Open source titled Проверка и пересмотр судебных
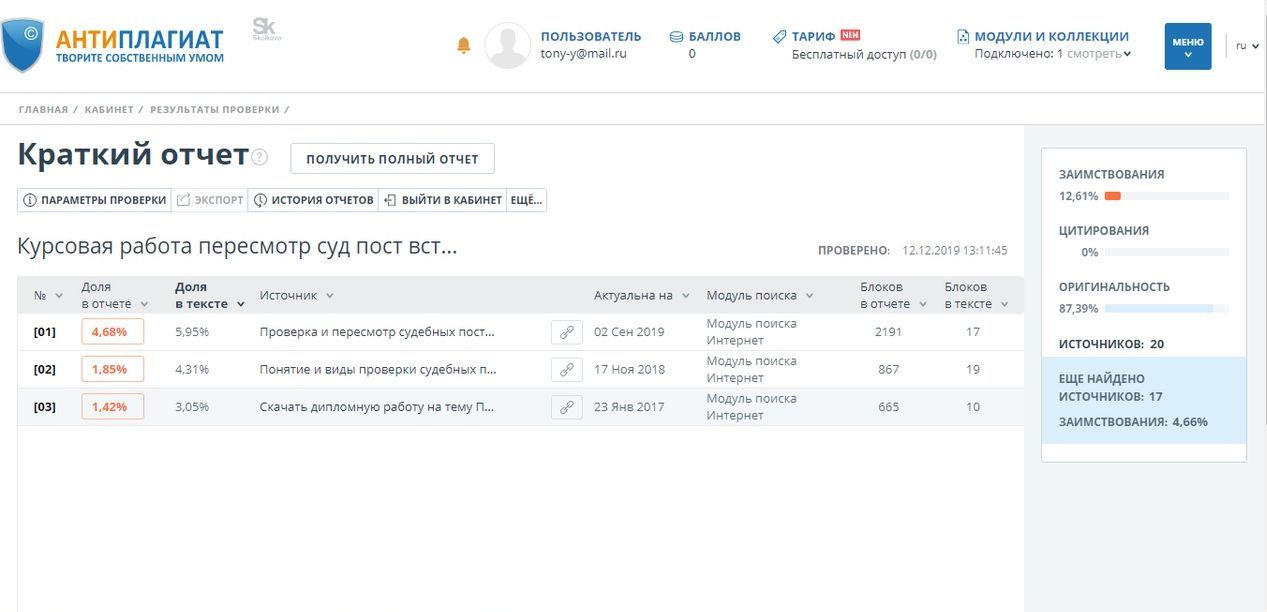The image size is (1267, 612). [x=377, y=332]
